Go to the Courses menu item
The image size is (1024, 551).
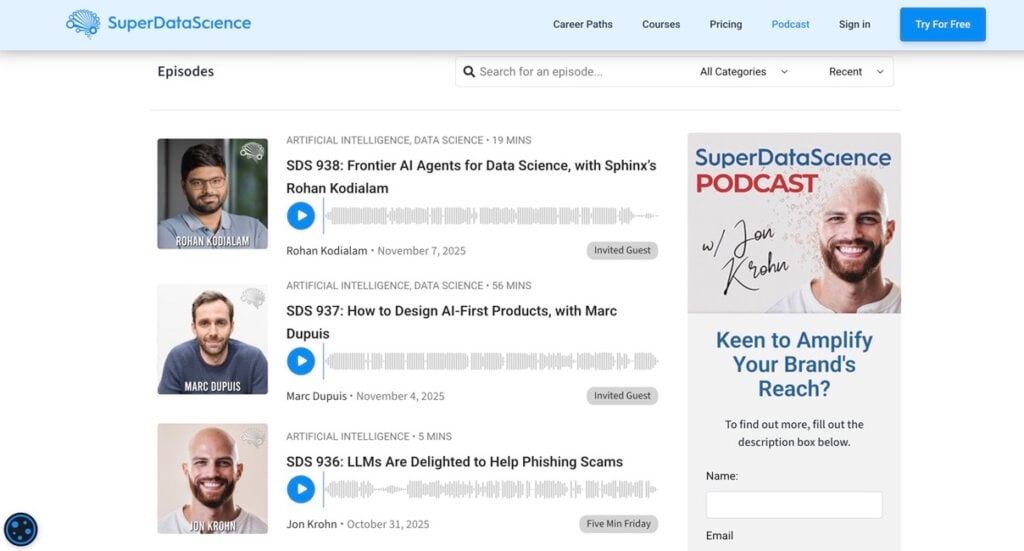[x=661, y=24]
